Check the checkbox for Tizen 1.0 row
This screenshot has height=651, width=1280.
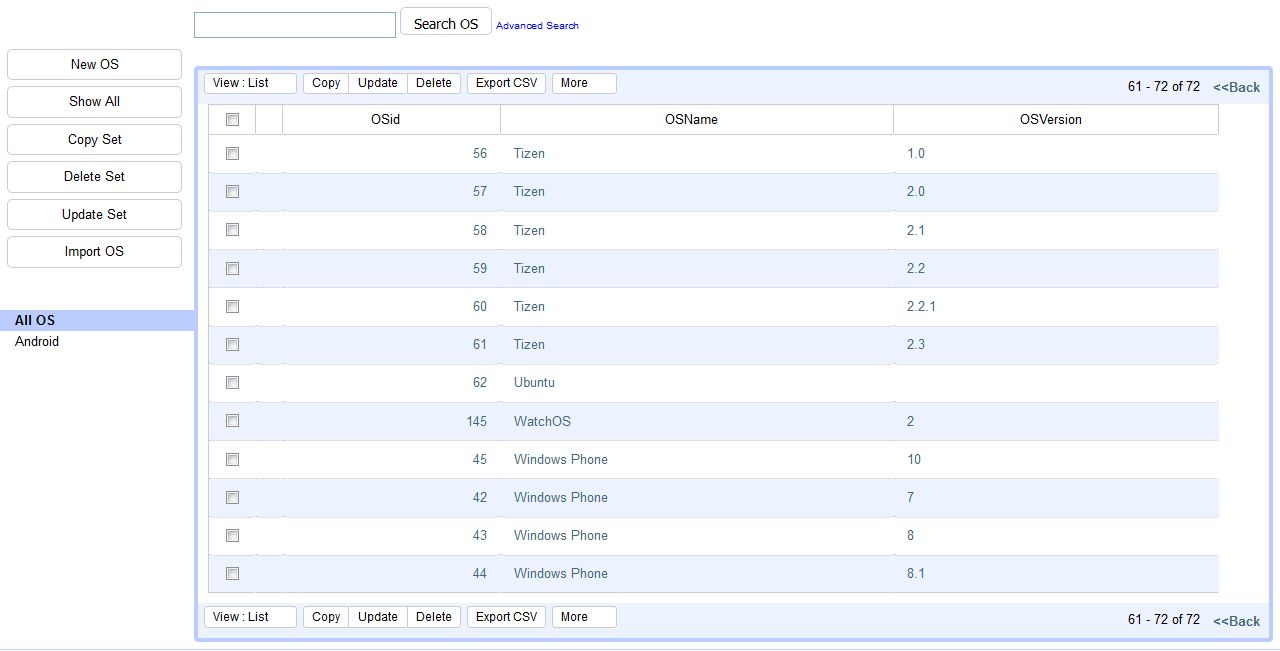pos(233,153)
